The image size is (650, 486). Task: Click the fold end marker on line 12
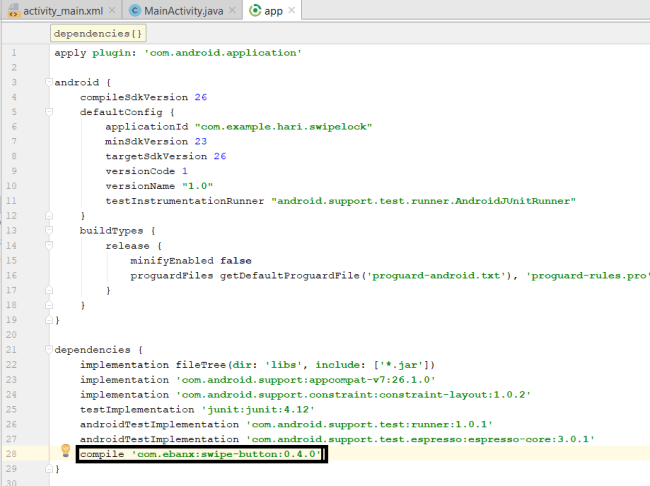[x=49, y=216]
